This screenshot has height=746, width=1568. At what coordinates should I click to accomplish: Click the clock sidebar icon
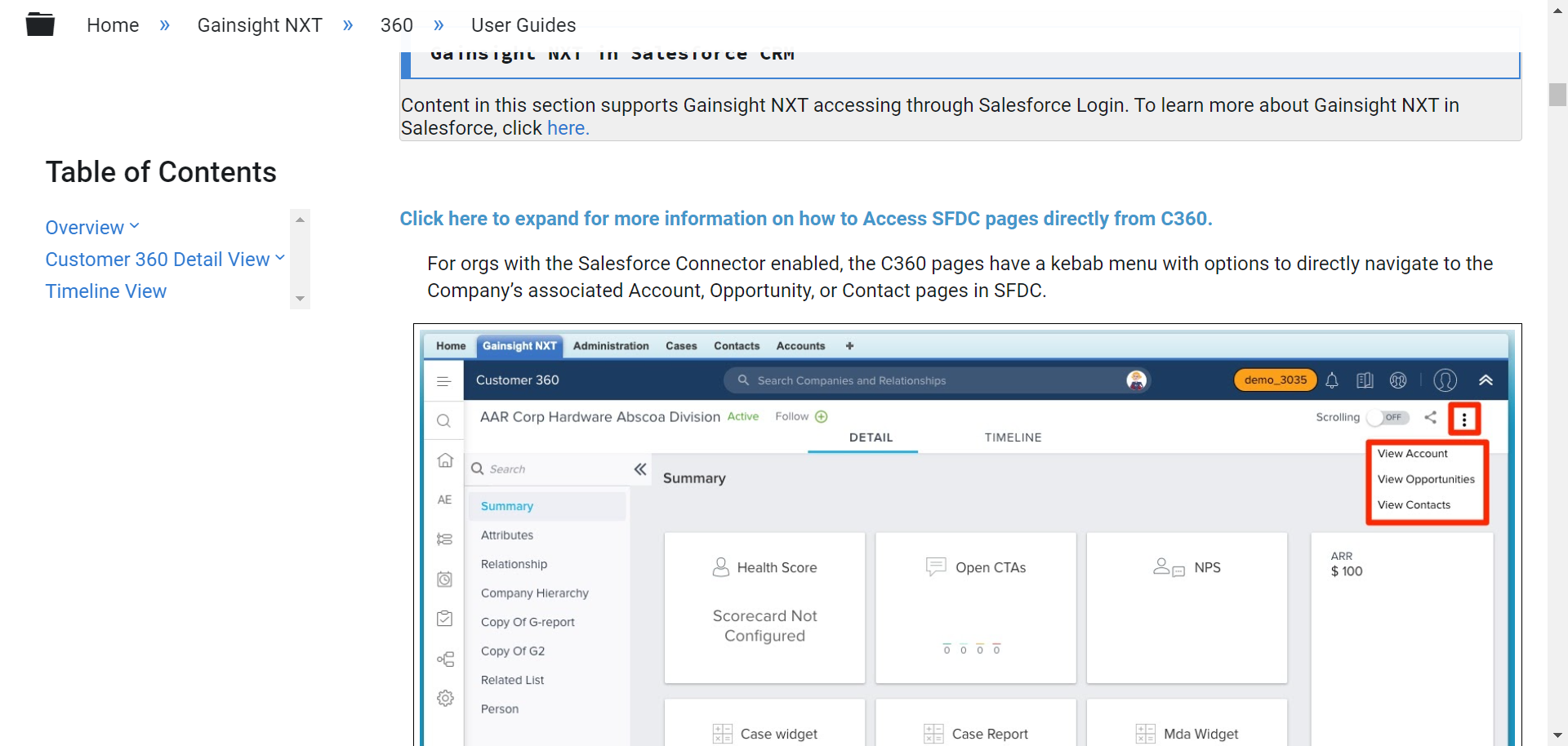click(444, 579)
